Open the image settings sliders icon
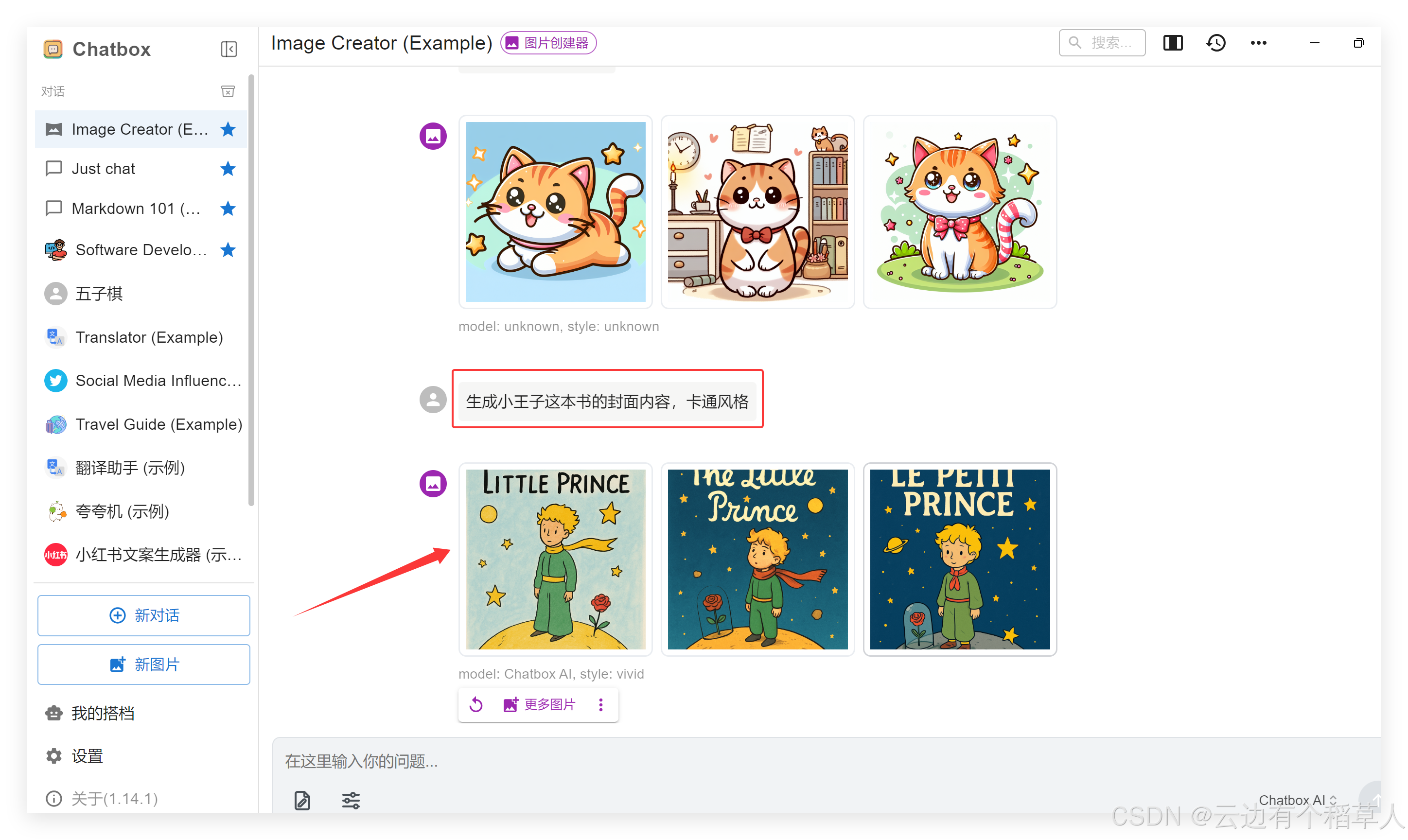The image size is (1408, 840). tap(351, 800)
